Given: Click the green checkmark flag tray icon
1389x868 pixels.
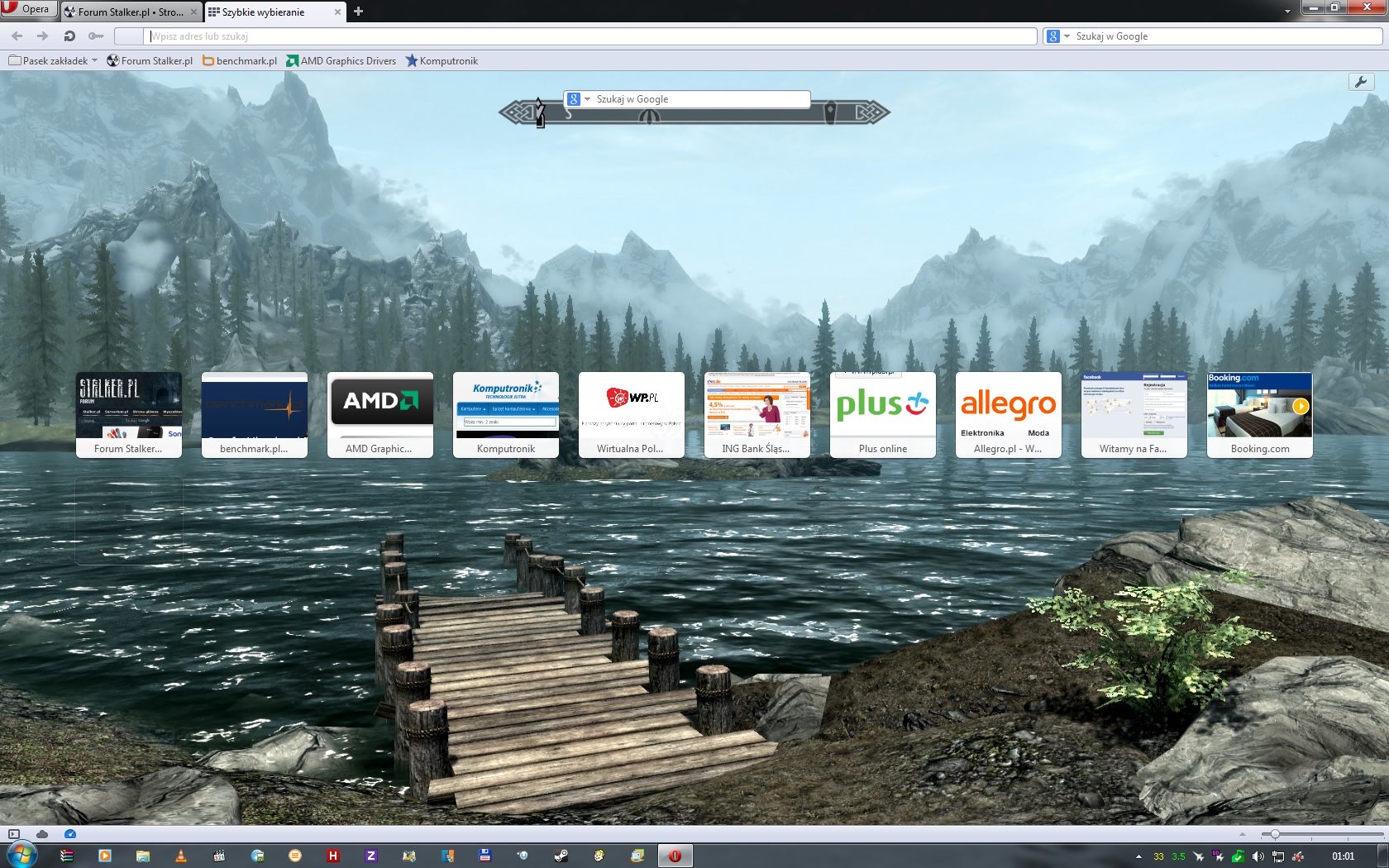Looking at the screenshot, I should click(1238, 856).
